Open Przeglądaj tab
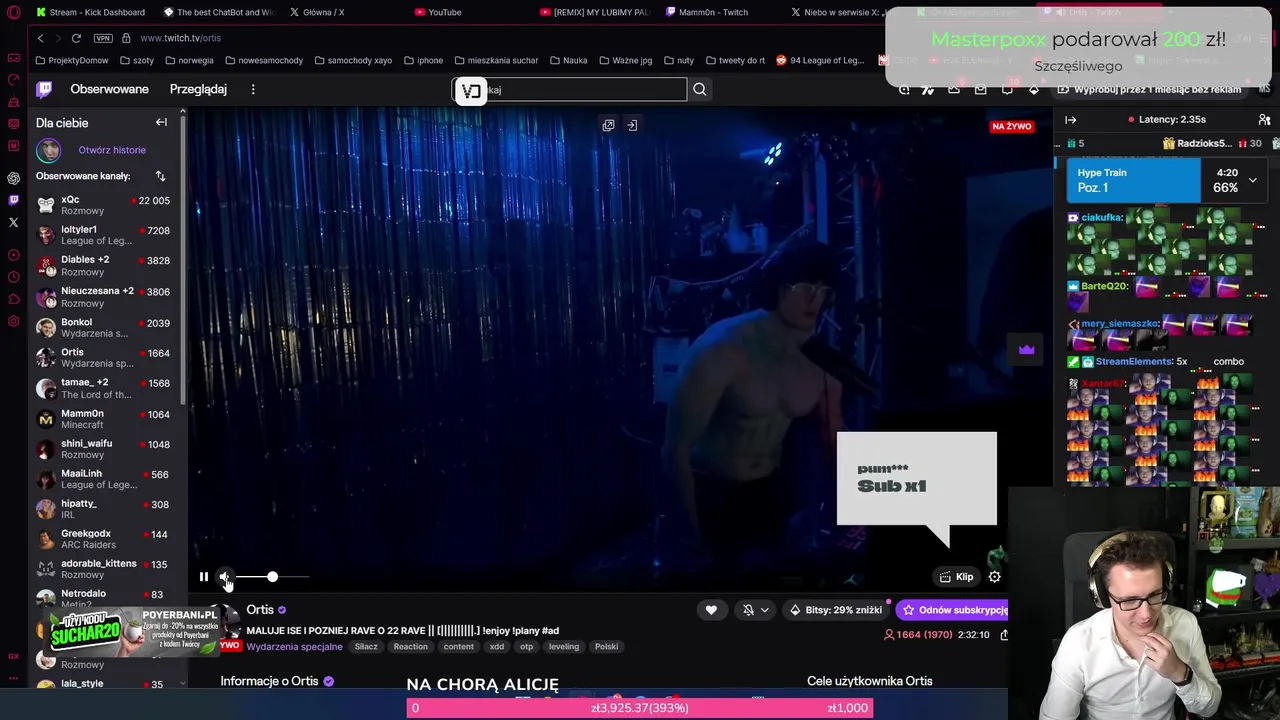The width and height of the screenshot is (1280, 720). coord(198,89)
